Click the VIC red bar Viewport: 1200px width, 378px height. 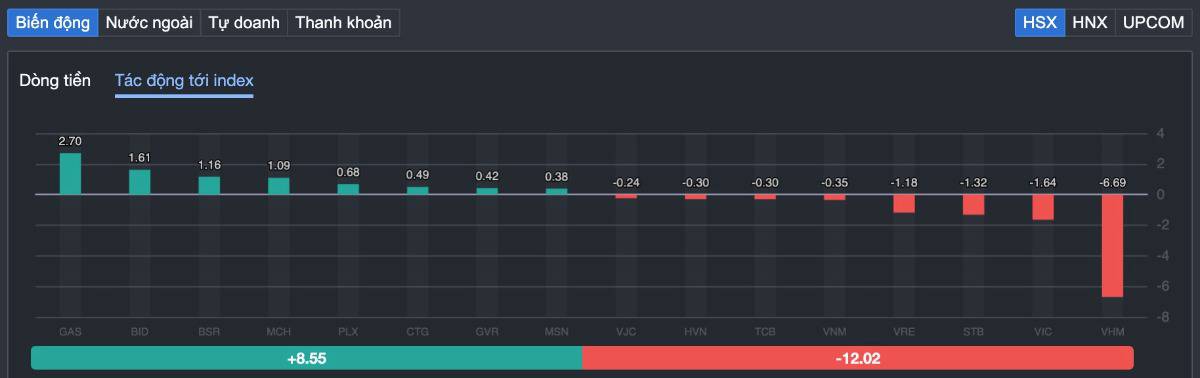click(1043, 207)
